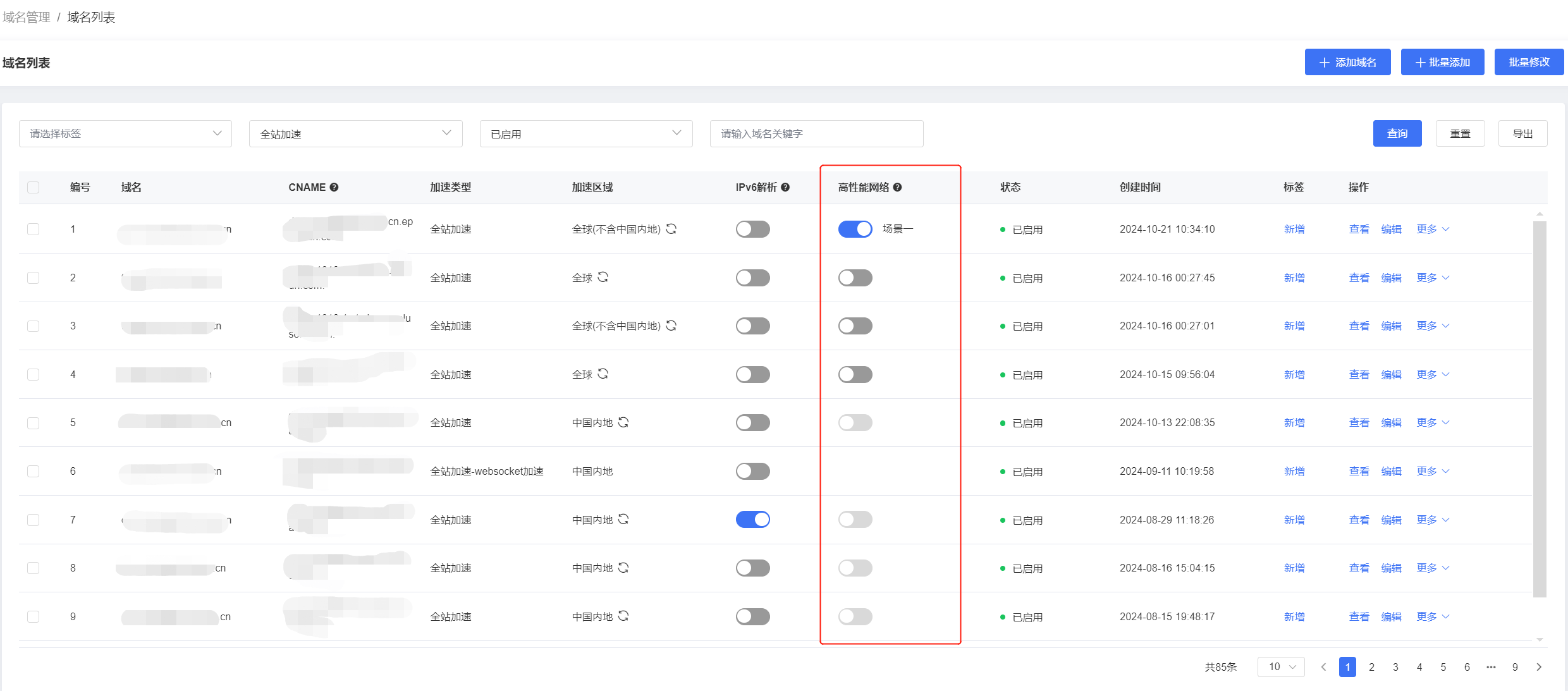Screen dimensions: 1568x691
Task: Click 新增 tag link for row 2
Action: point(1294,278)
